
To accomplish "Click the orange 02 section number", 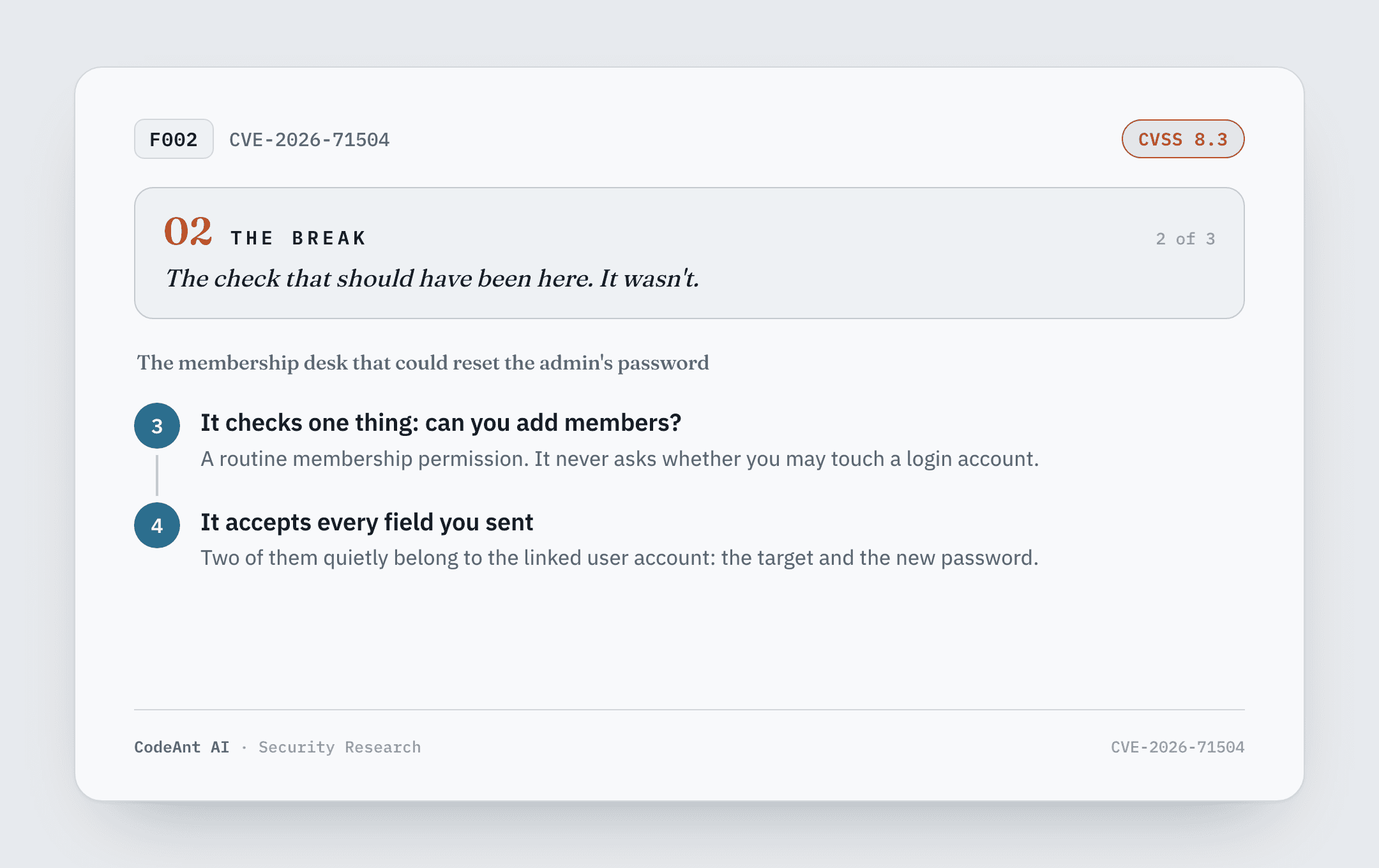I will (188, 231).
